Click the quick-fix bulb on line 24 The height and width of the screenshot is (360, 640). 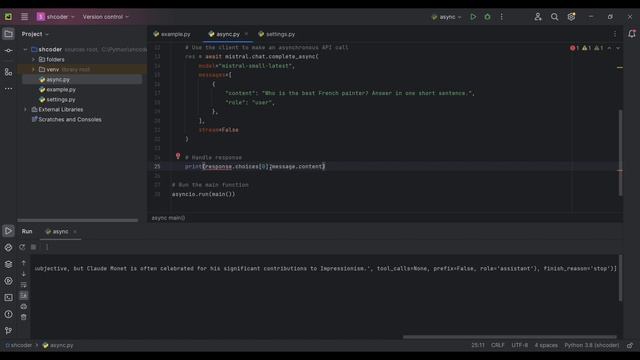pos(178,156)
